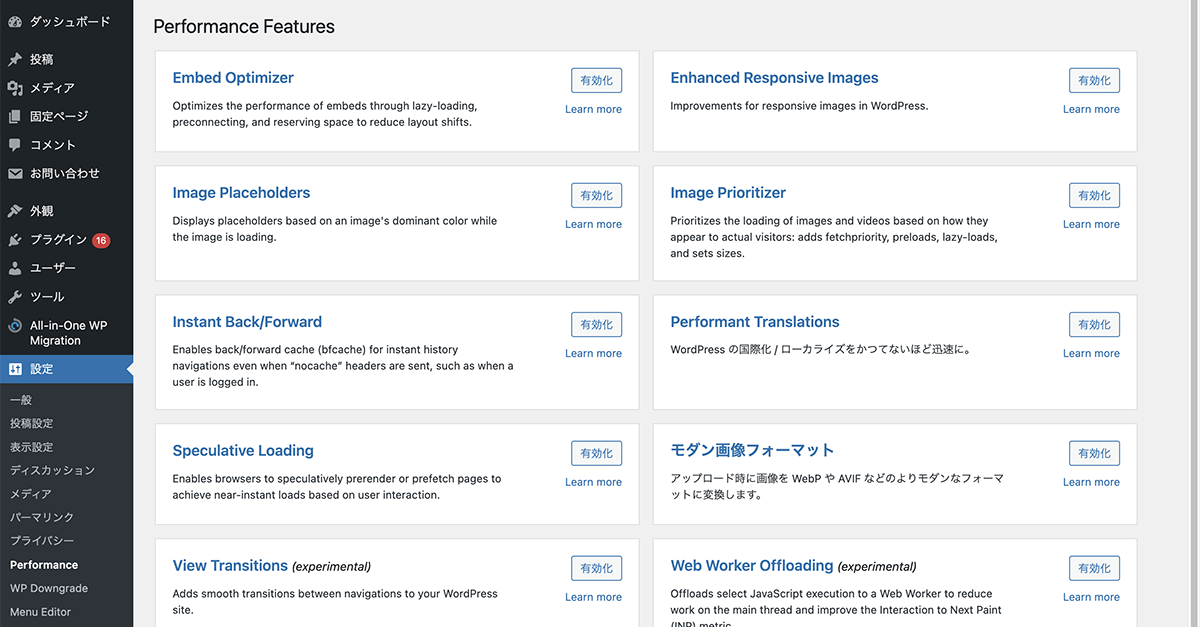Click the Dashboard gauge icon
Viewport: 1200px width, 627px height.
pyautogui.click(x=15, y=21)
